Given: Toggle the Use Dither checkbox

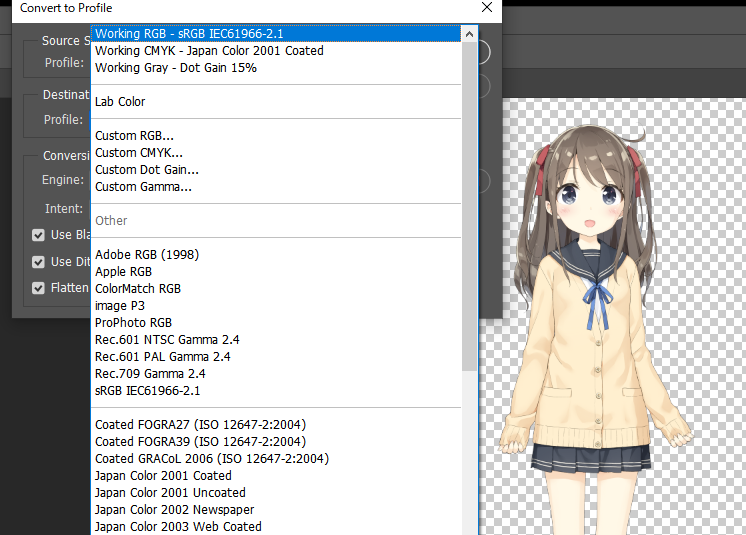Looking at the screenshot, I should point(39,262).
